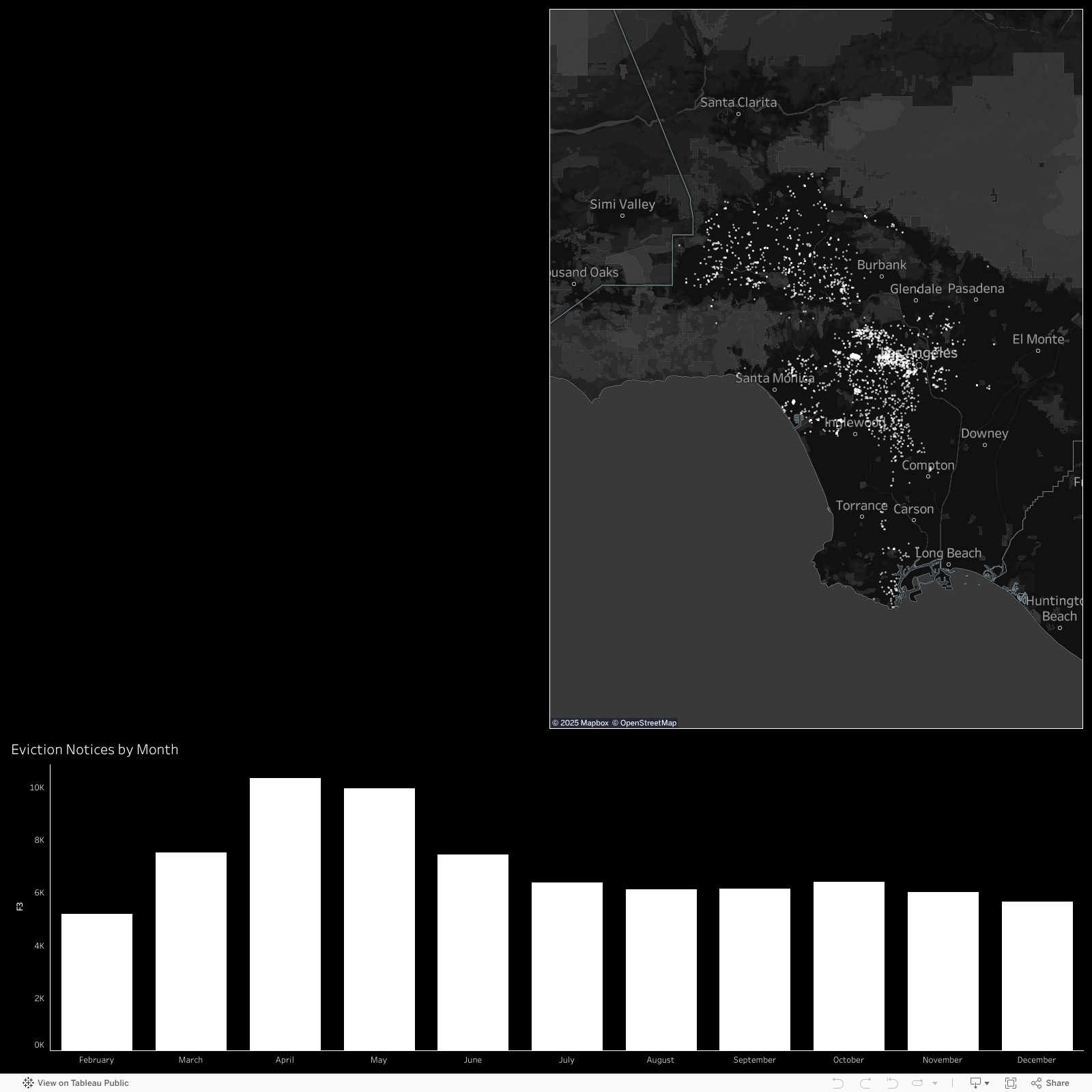Open the OpenStreetMap attribution link
Image resolution: width=1092 pixels, height=1092 pixels.
(x=644, y=723)
